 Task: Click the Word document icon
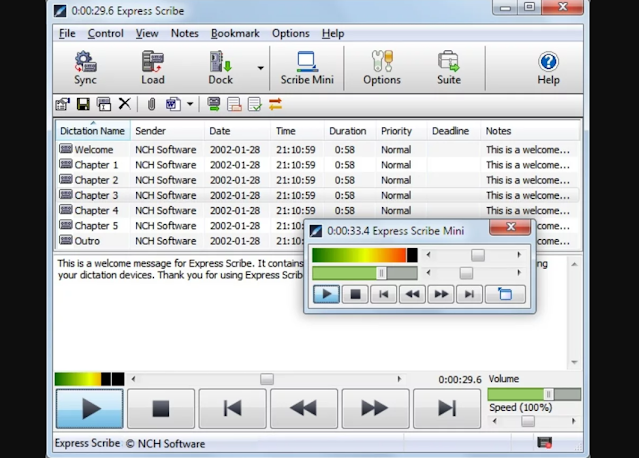(x=173, y=104)
